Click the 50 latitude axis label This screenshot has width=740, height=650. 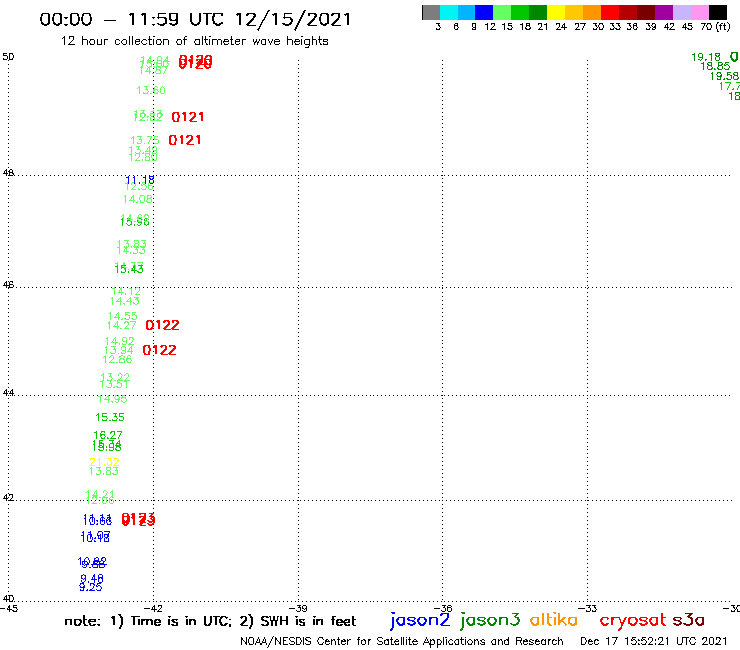[8, 57]
